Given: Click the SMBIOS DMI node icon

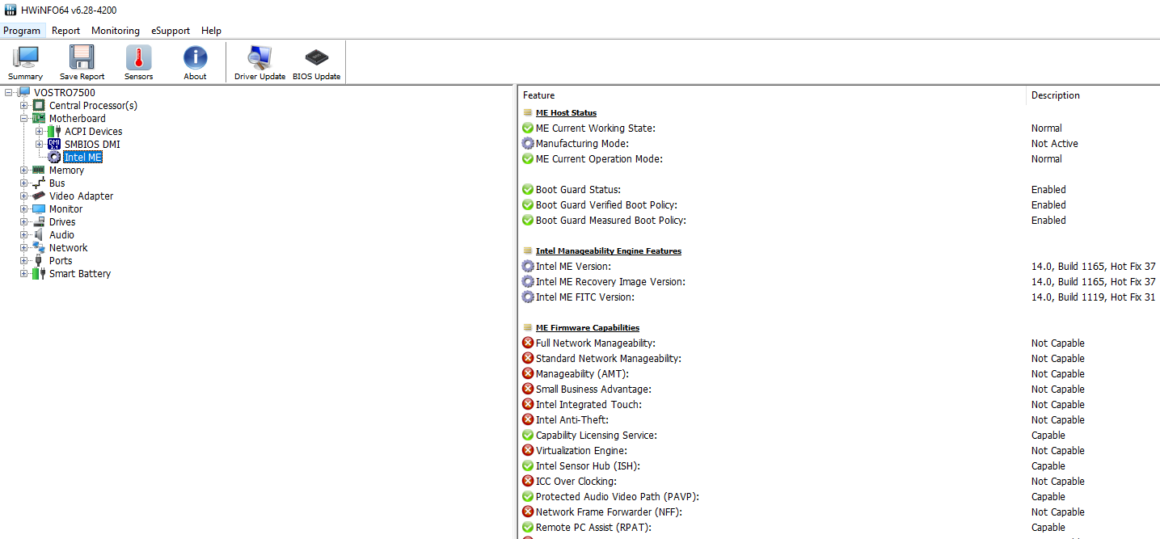Looking at the screenshot, I should coord(54,144).
